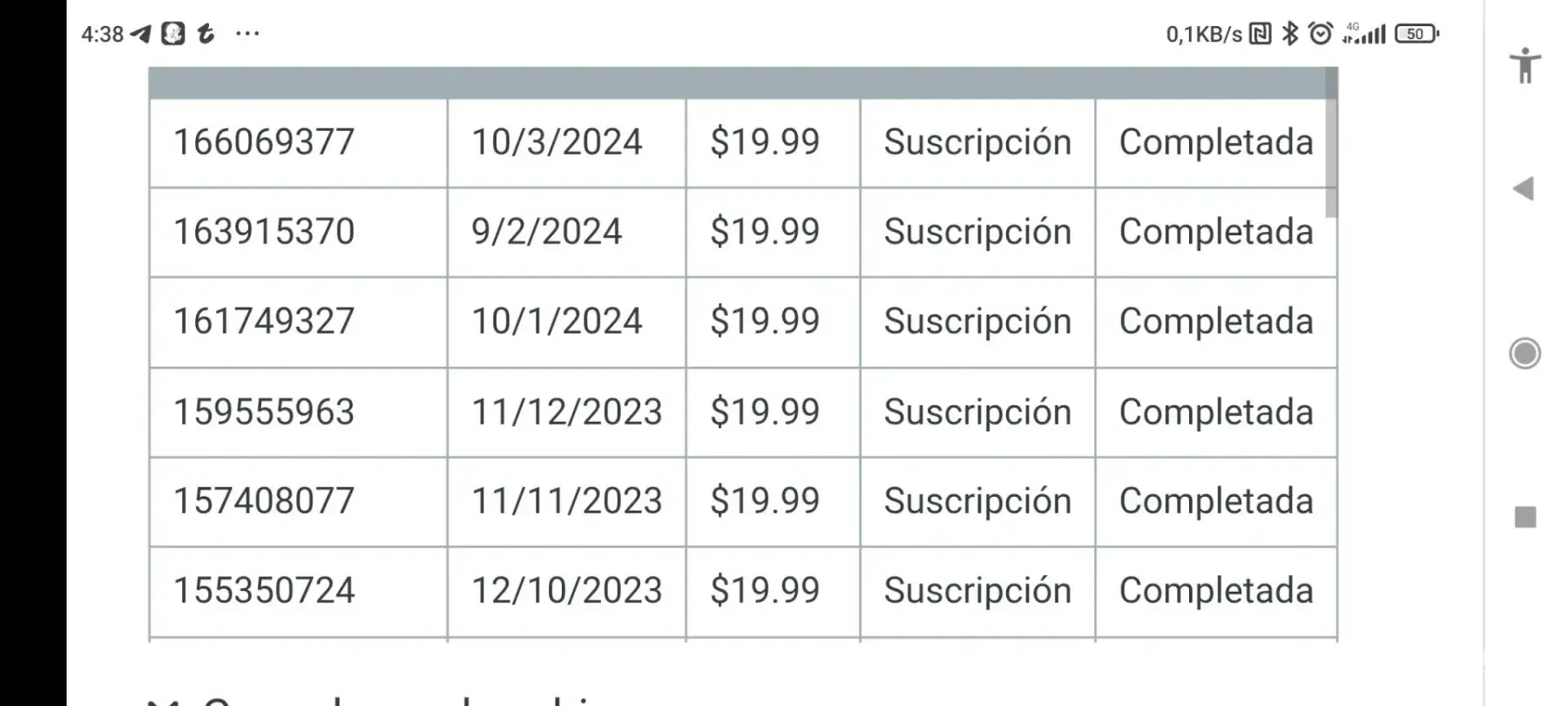Click Suscripción in the 9/2/2024 row
Image resolution: width=1568 pixels, height=706 pixels.
[977, 232]
